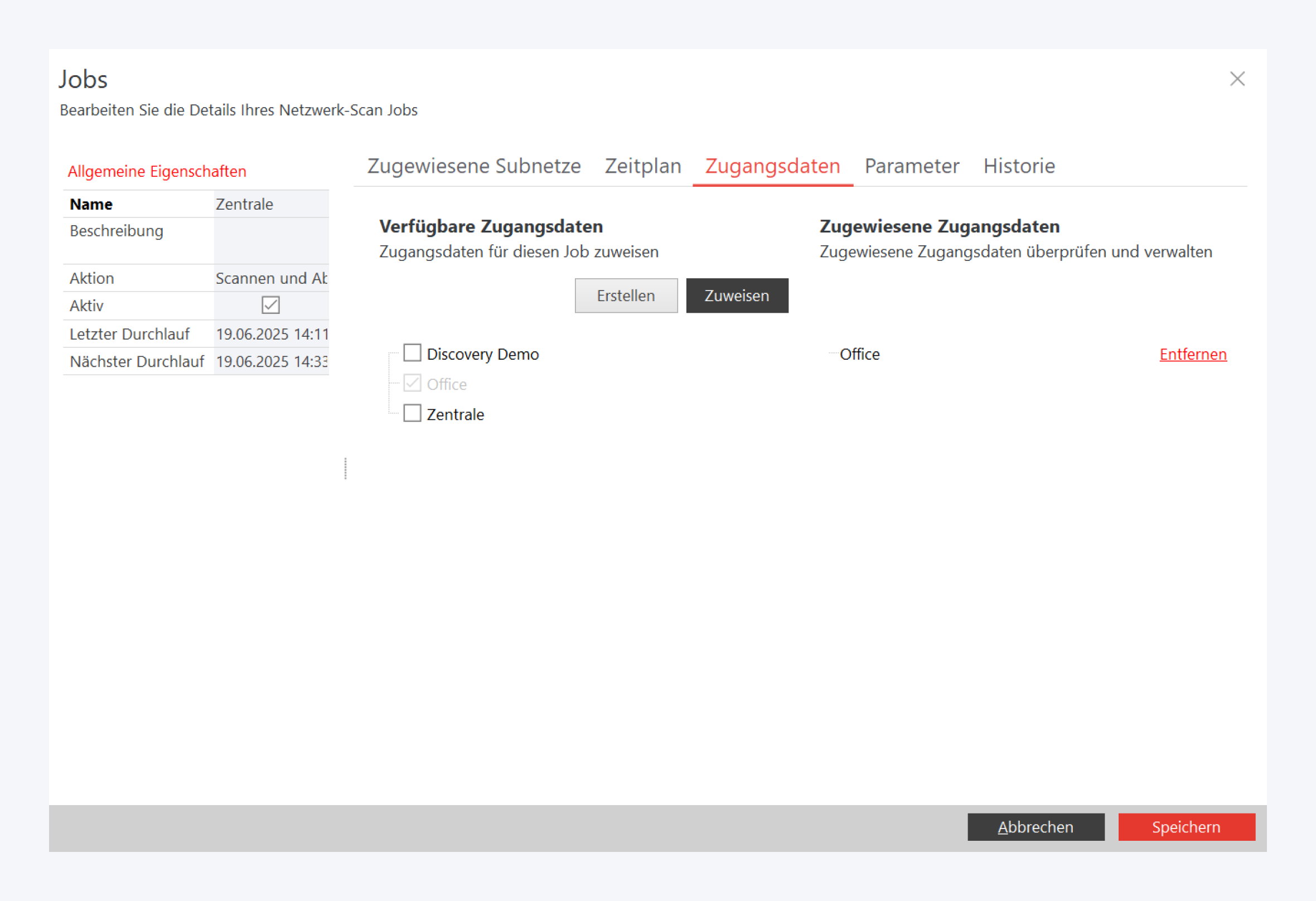Image resolution: width=1316 pixels, height=901 pixels.
Task: Click the Zuweisen button
Action: coord(737,296)
